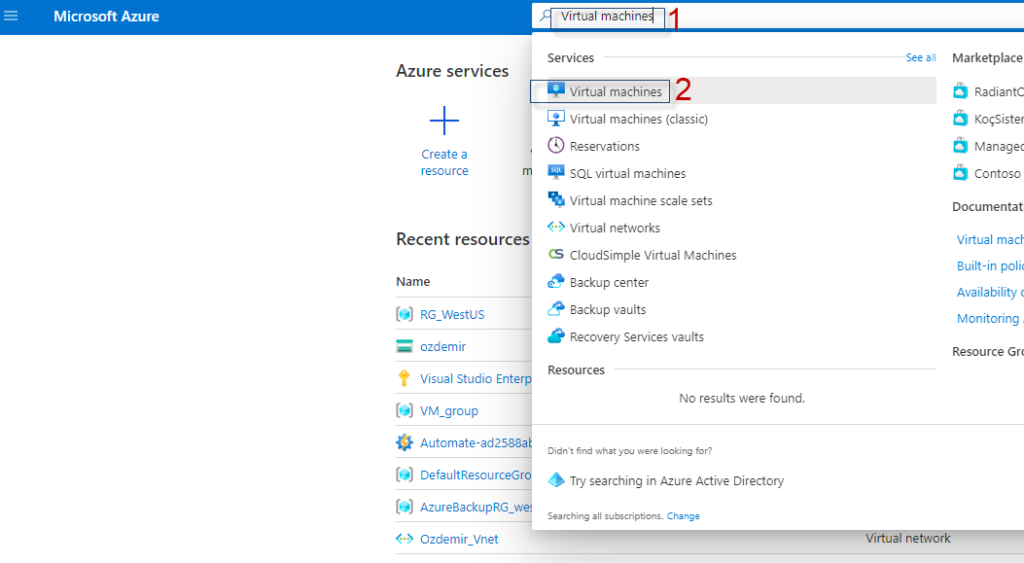Open Contoso Marketplace result

click(x=997, y=174)
